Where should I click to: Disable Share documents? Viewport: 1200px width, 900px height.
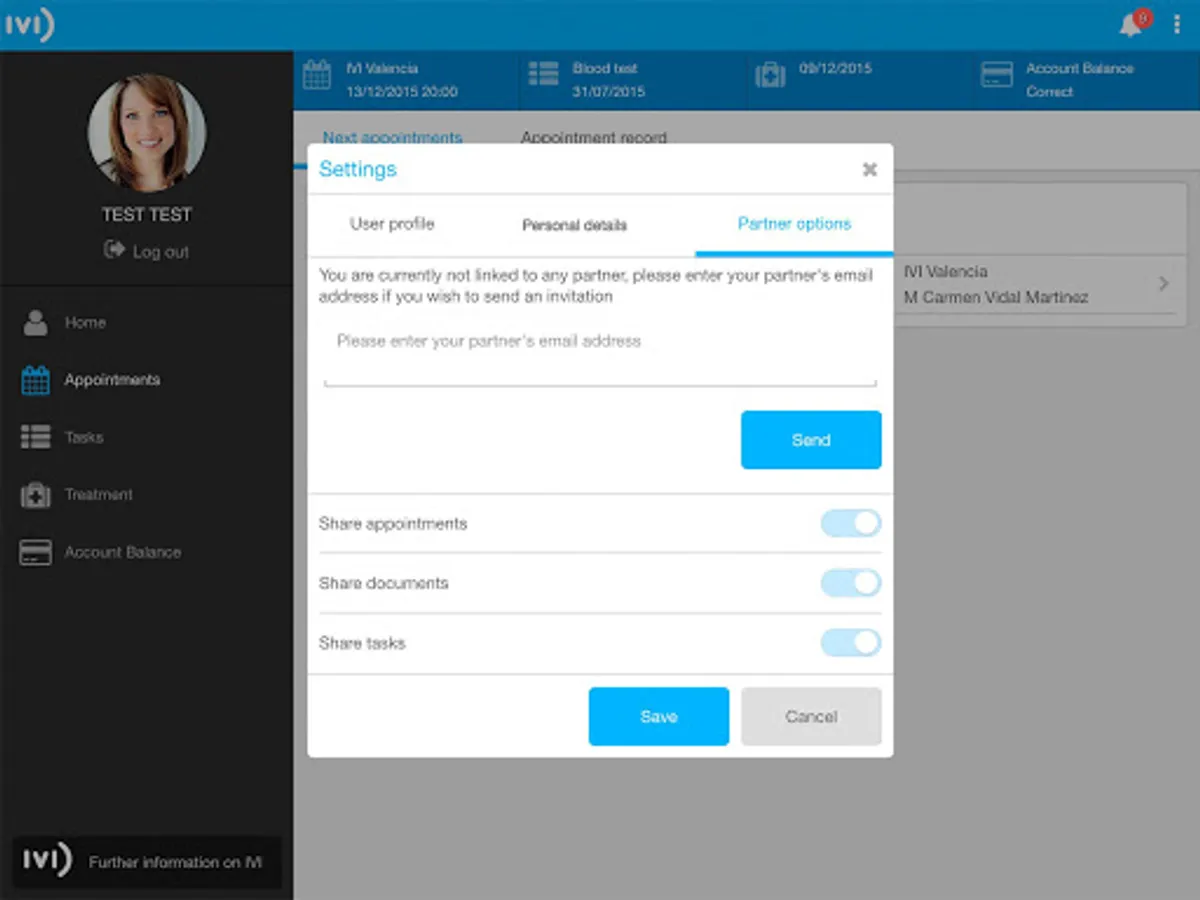850,583
